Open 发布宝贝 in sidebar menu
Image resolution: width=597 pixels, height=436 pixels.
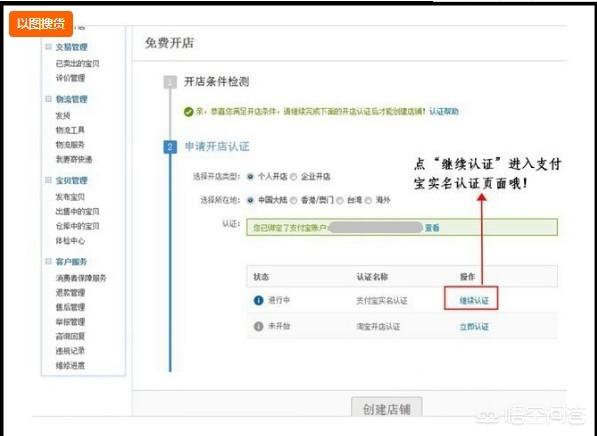pos(70,197)
